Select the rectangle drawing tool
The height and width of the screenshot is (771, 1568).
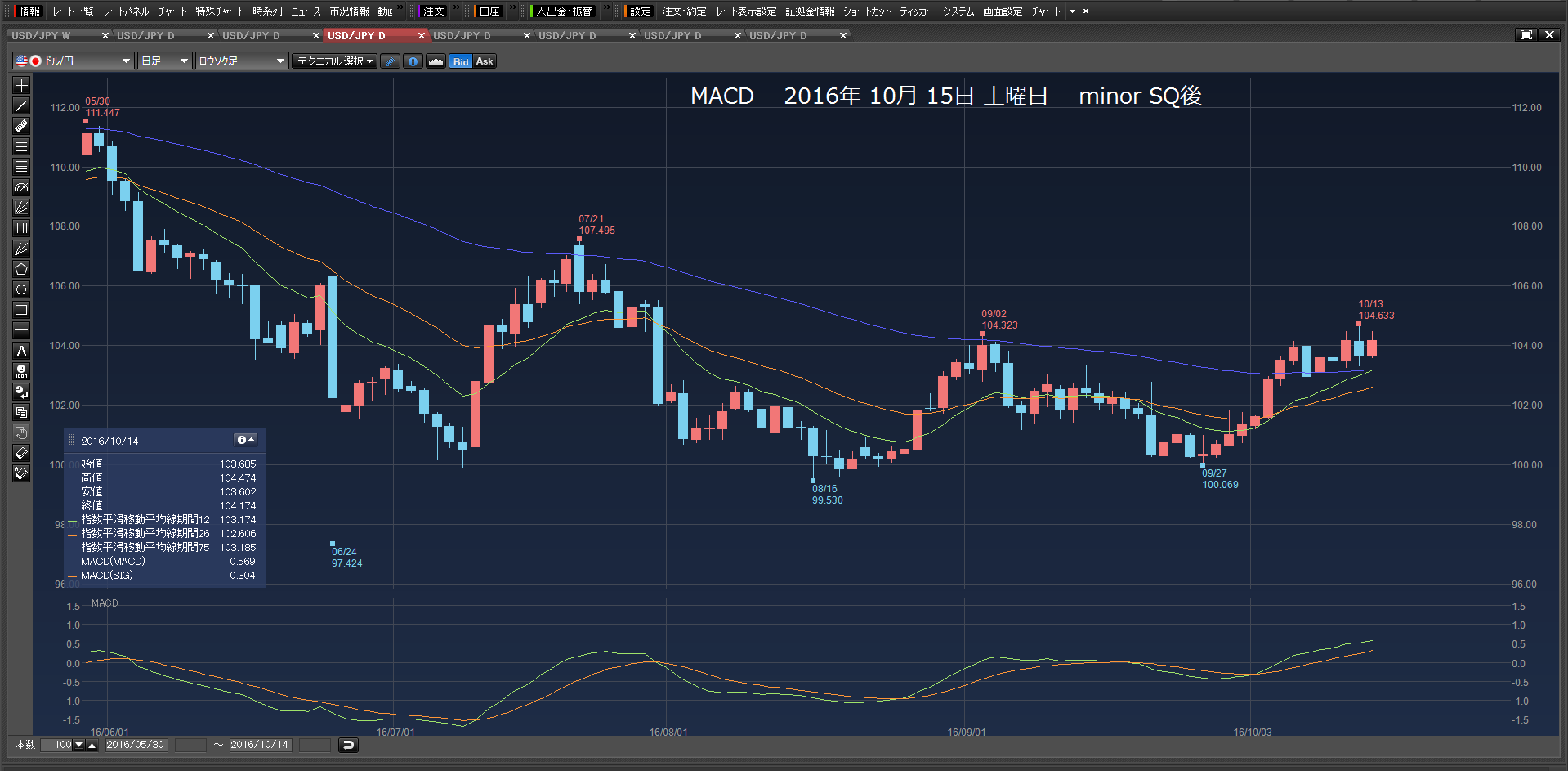pos(21,310)
